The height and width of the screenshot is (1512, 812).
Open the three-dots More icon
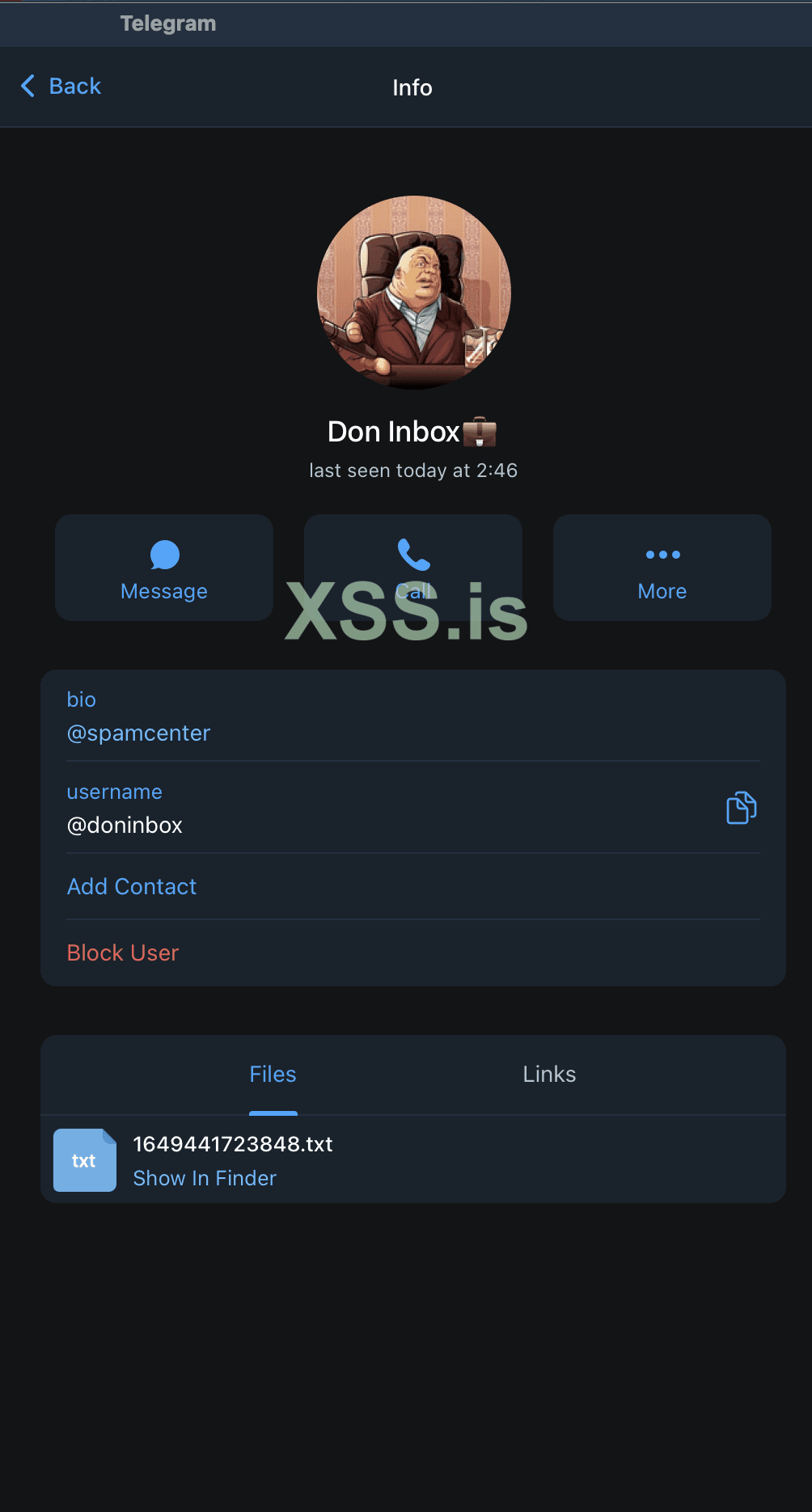(662, 555)
